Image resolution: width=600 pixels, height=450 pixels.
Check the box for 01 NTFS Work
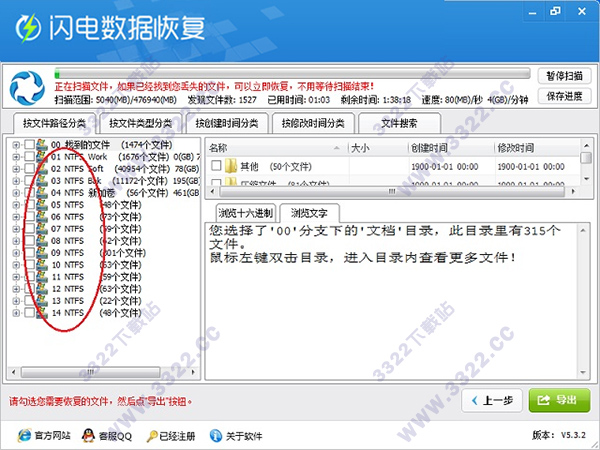click(29, 157)
